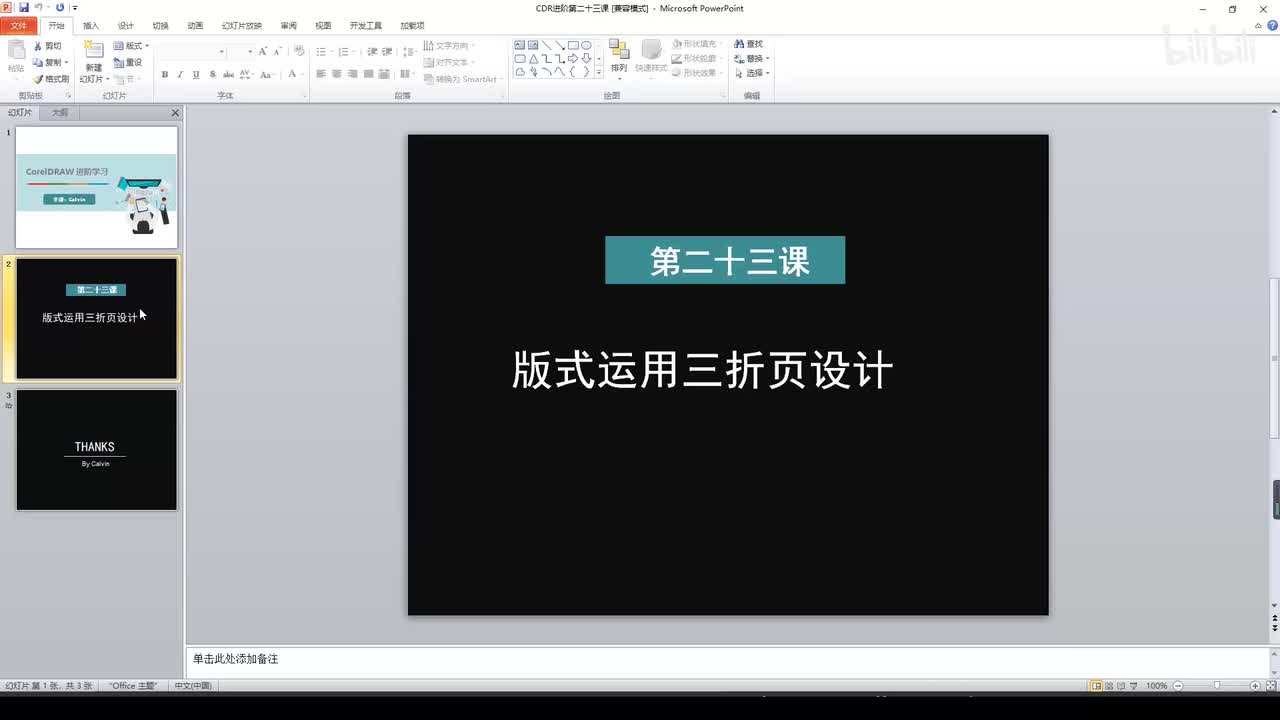Image resolution: width=1280 pixels, height=720 pixels.
Task: Decrease the font size
Action: (277, 51)
